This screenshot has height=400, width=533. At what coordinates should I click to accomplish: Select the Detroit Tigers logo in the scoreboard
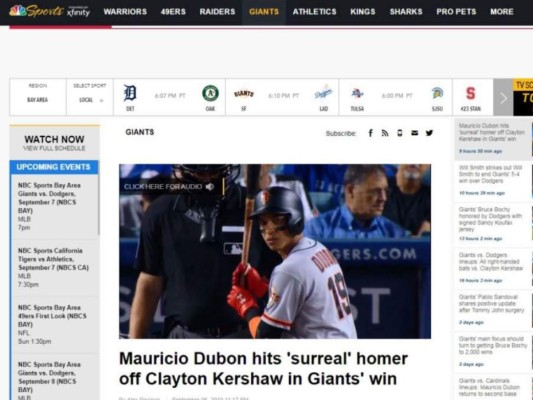click(130, 93)
